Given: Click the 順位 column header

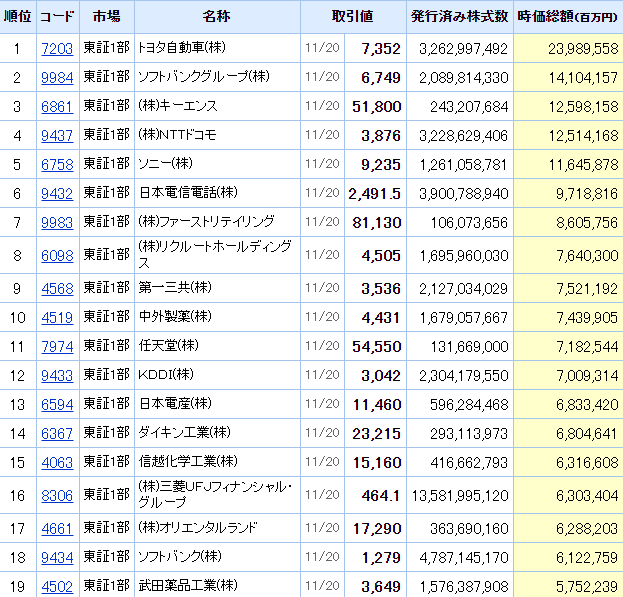Looking at the screenshot, I should tap(17, 16).
